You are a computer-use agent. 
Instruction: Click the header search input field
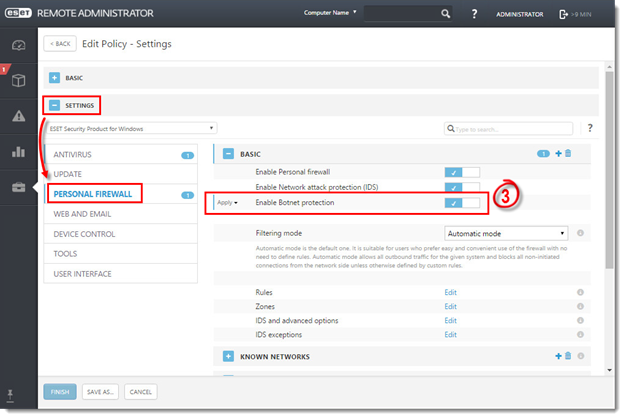[402, 14]
